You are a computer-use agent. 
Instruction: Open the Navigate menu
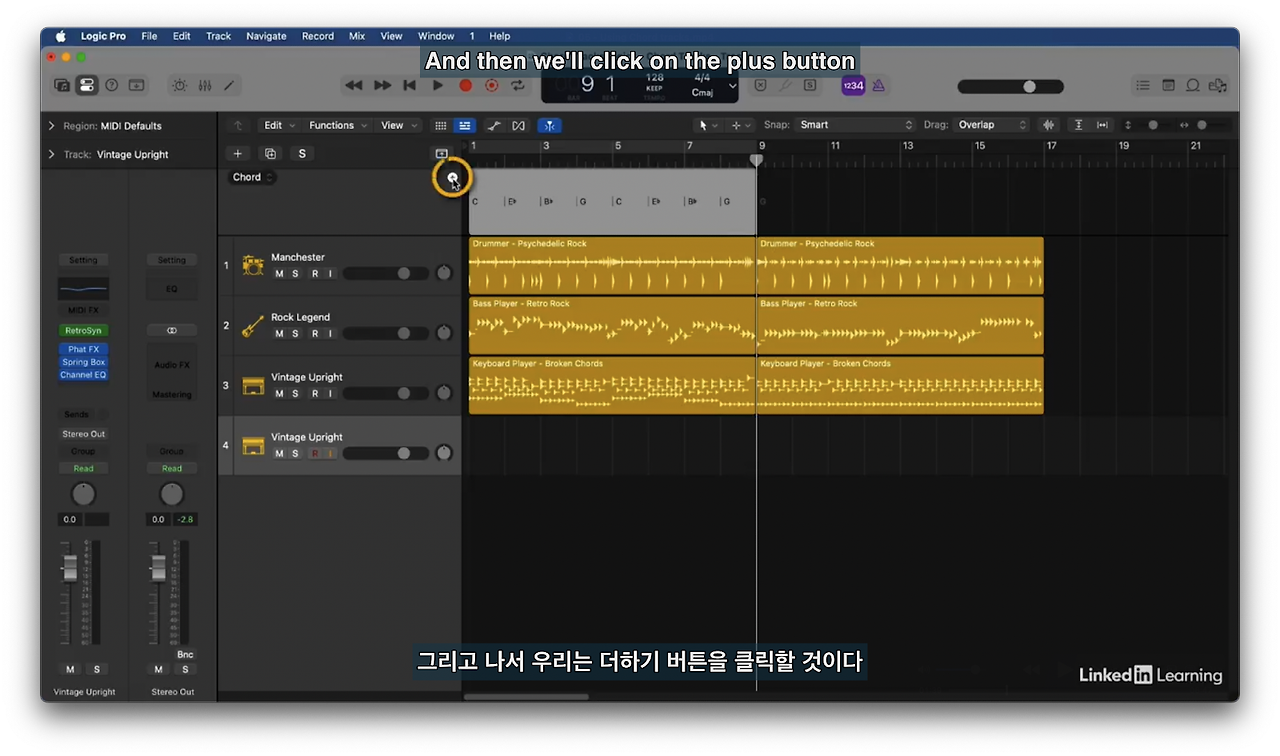pos(266,36)
